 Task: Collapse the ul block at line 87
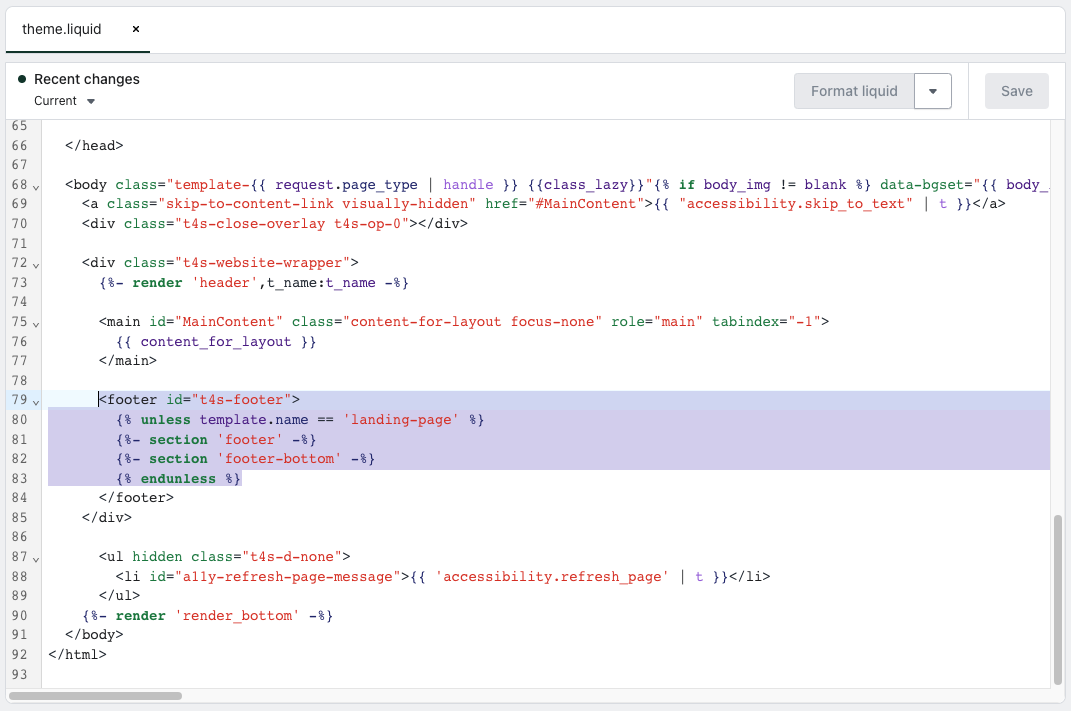tap(36, 558)
